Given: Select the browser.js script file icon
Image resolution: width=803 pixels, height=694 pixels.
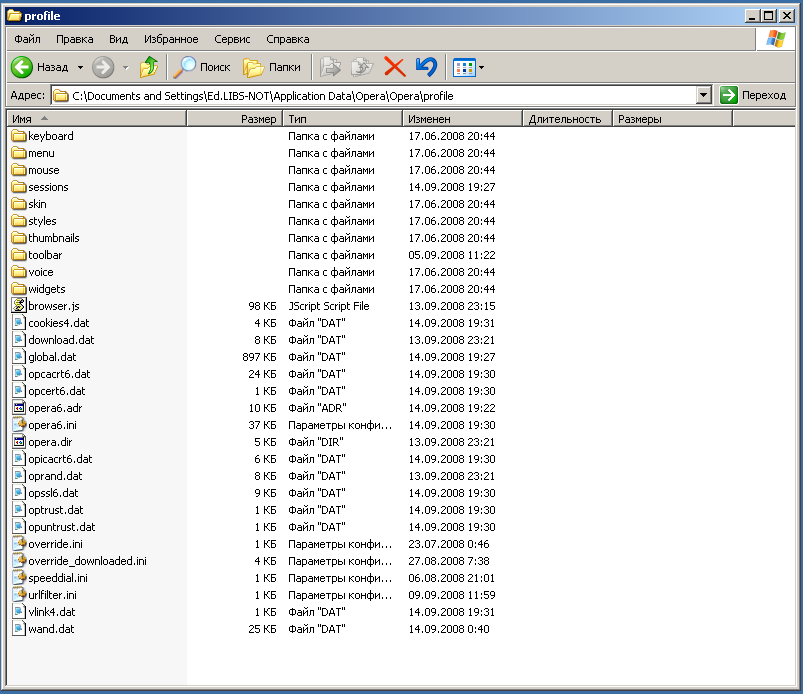Looking at the screenshot, I should (19, 306).
